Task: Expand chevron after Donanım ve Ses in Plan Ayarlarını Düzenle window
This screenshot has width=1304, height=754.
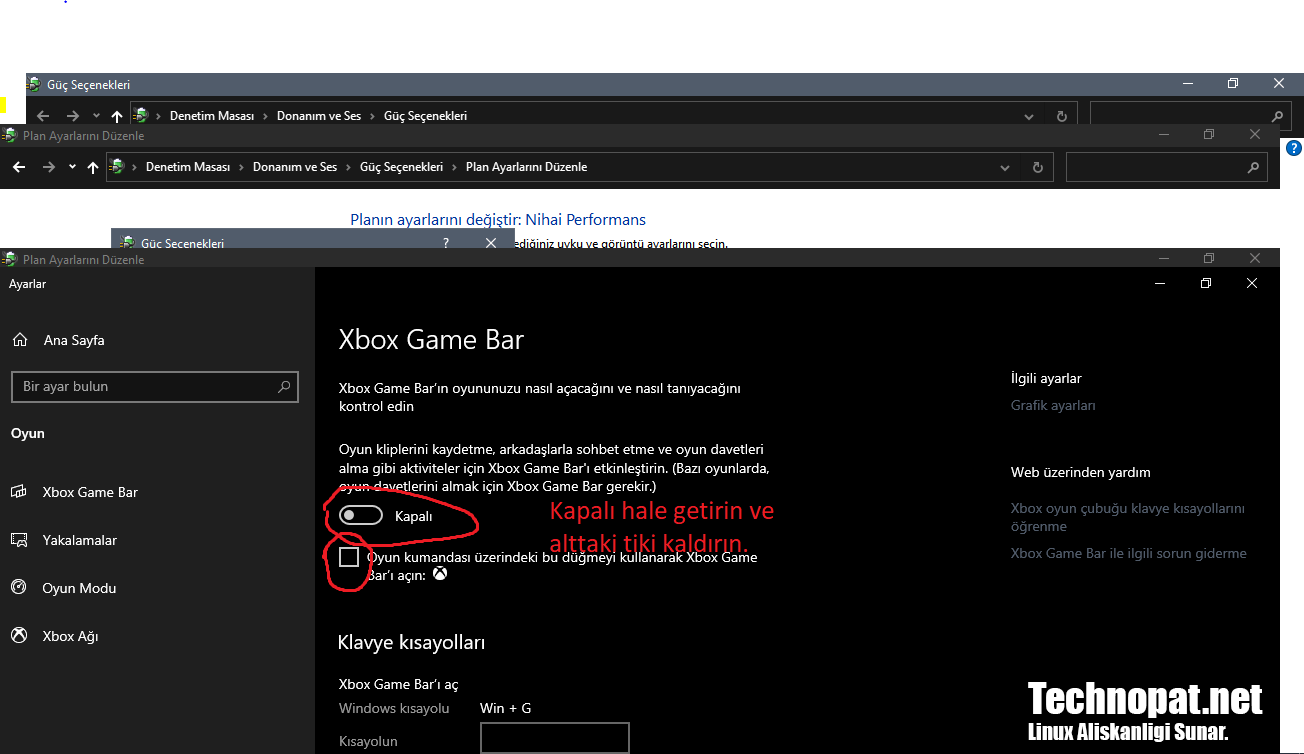Action: click(349, 167)
